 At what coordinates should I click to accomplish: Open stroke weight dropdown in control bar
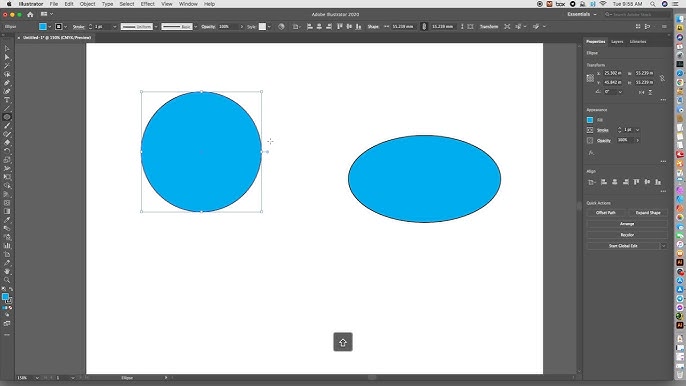(115, 27)
